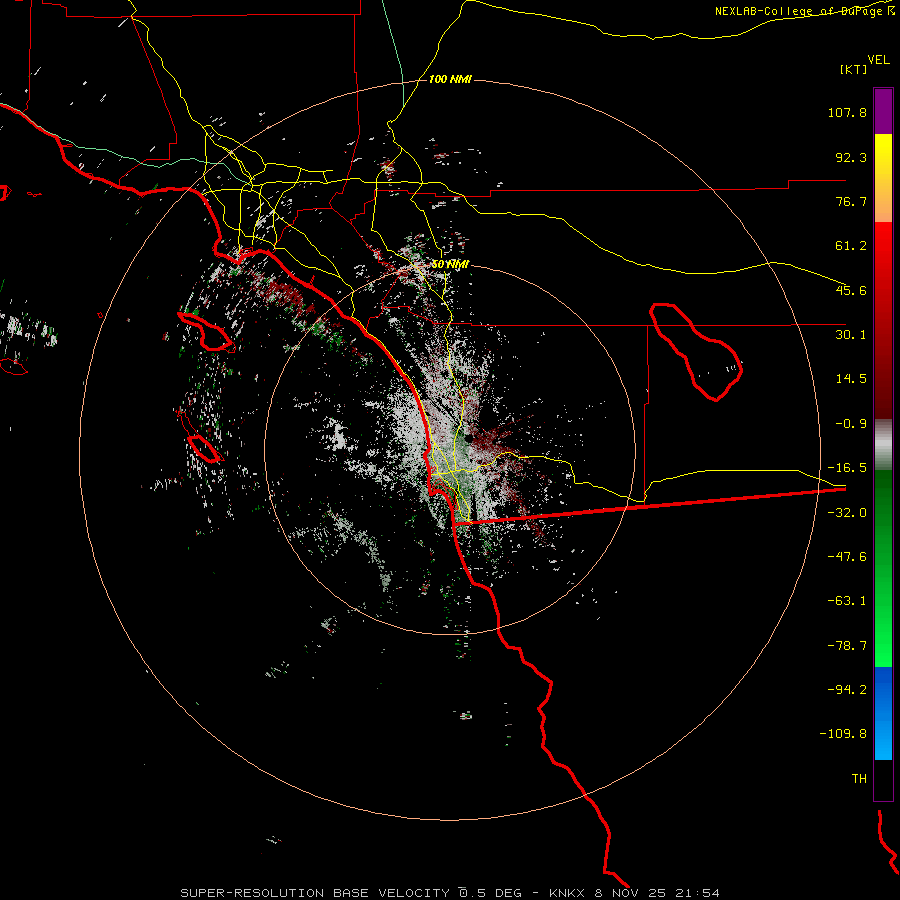Click the 100 NMI range ring label

point(451,79)
